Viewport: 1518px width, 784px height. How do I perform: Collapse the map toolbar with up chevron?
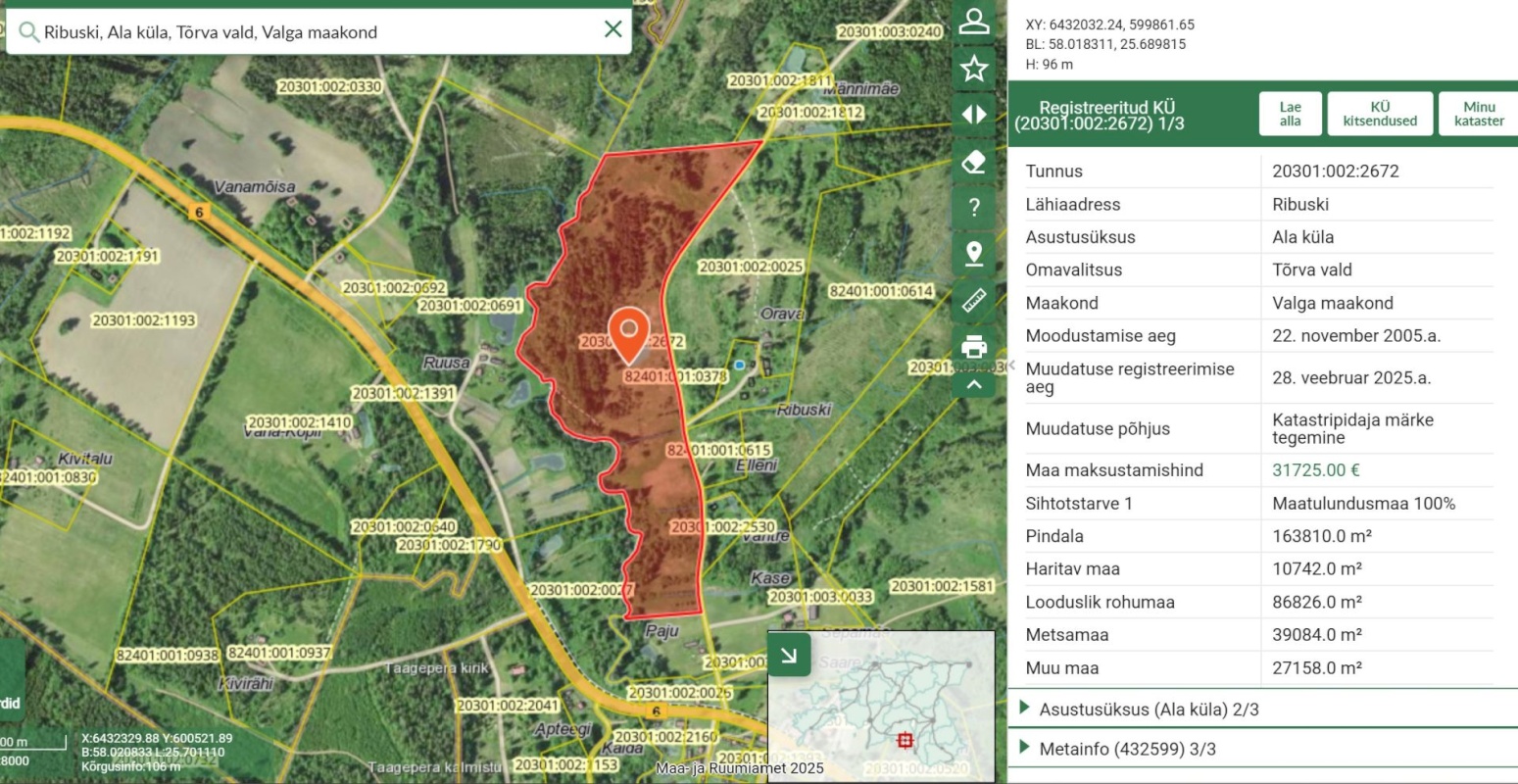(x=973, y=384)
